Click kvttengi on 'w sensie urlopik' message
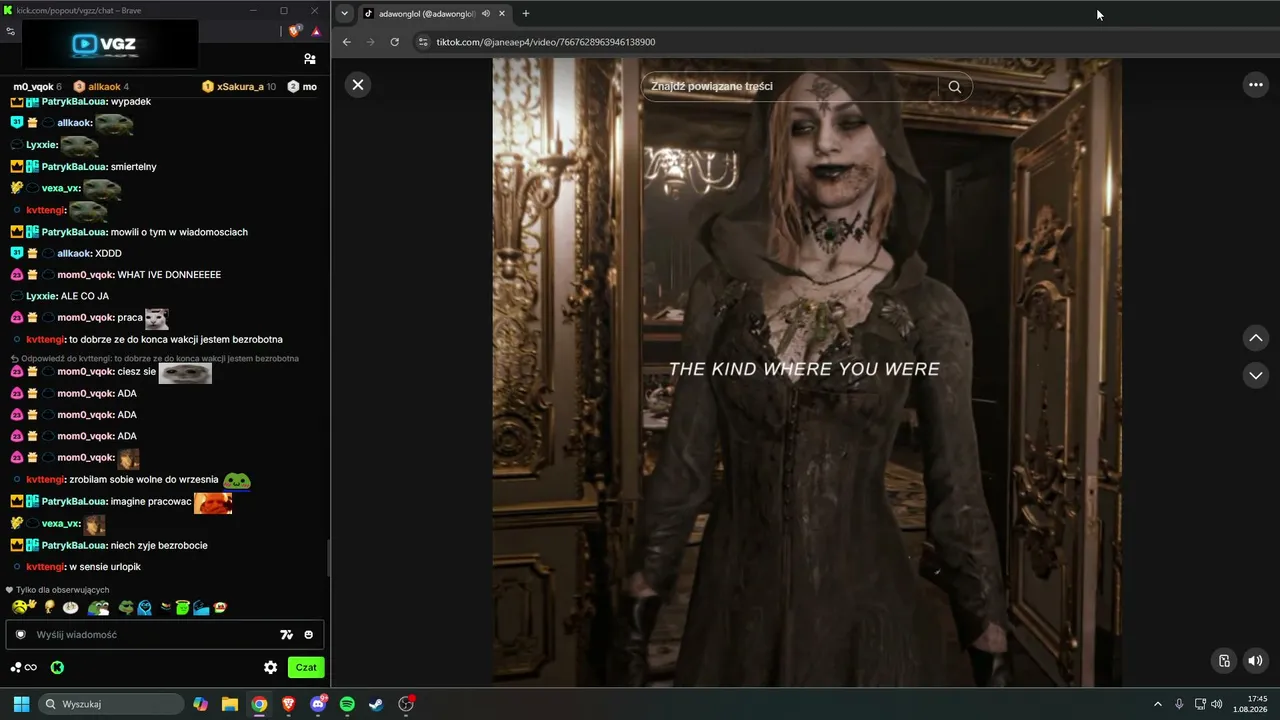The width and height of the screenshot is (1280, 720). [46, 567]
